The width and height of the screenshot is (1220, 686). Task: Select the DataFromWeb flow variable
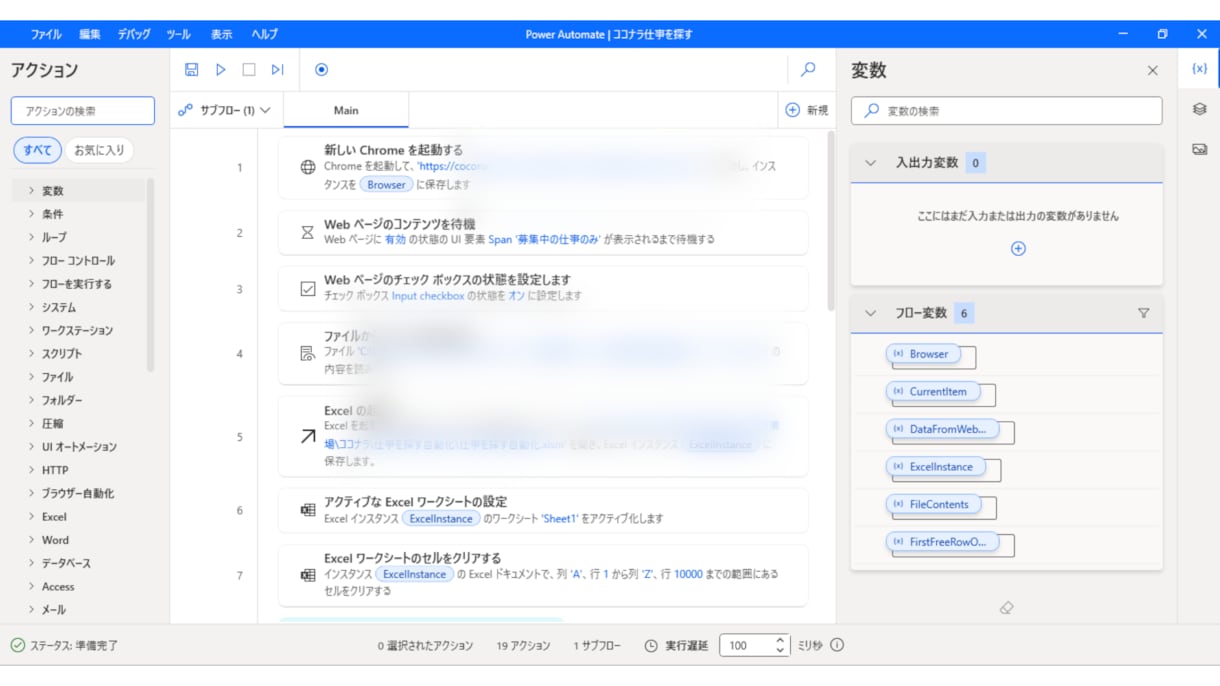[941, 429]
